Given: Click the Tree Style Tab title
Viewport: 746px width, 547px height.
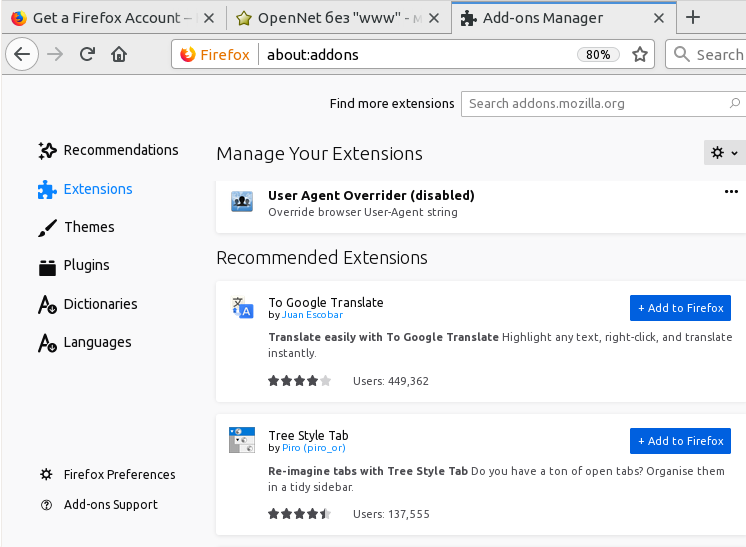Looking at the screenshot, I should 308,436.
